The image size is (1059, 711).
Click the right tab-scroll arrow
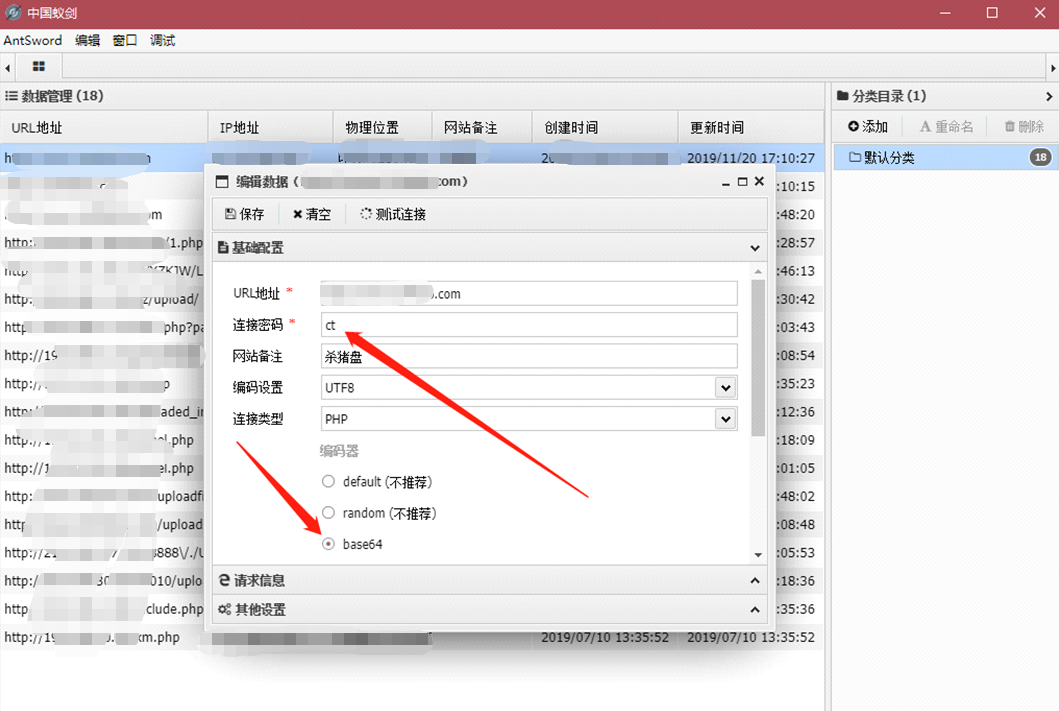(x=1052, y=68)
